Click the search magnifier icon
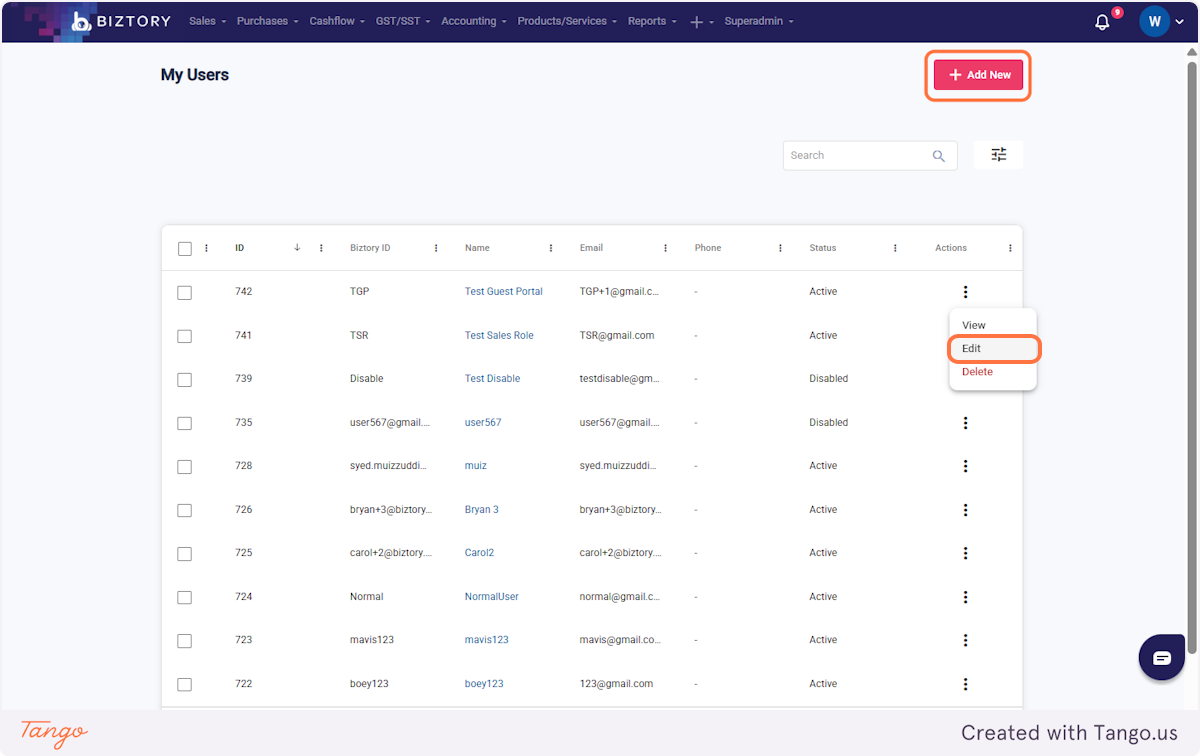This screenshot has height=756, width=1200. 939,156
